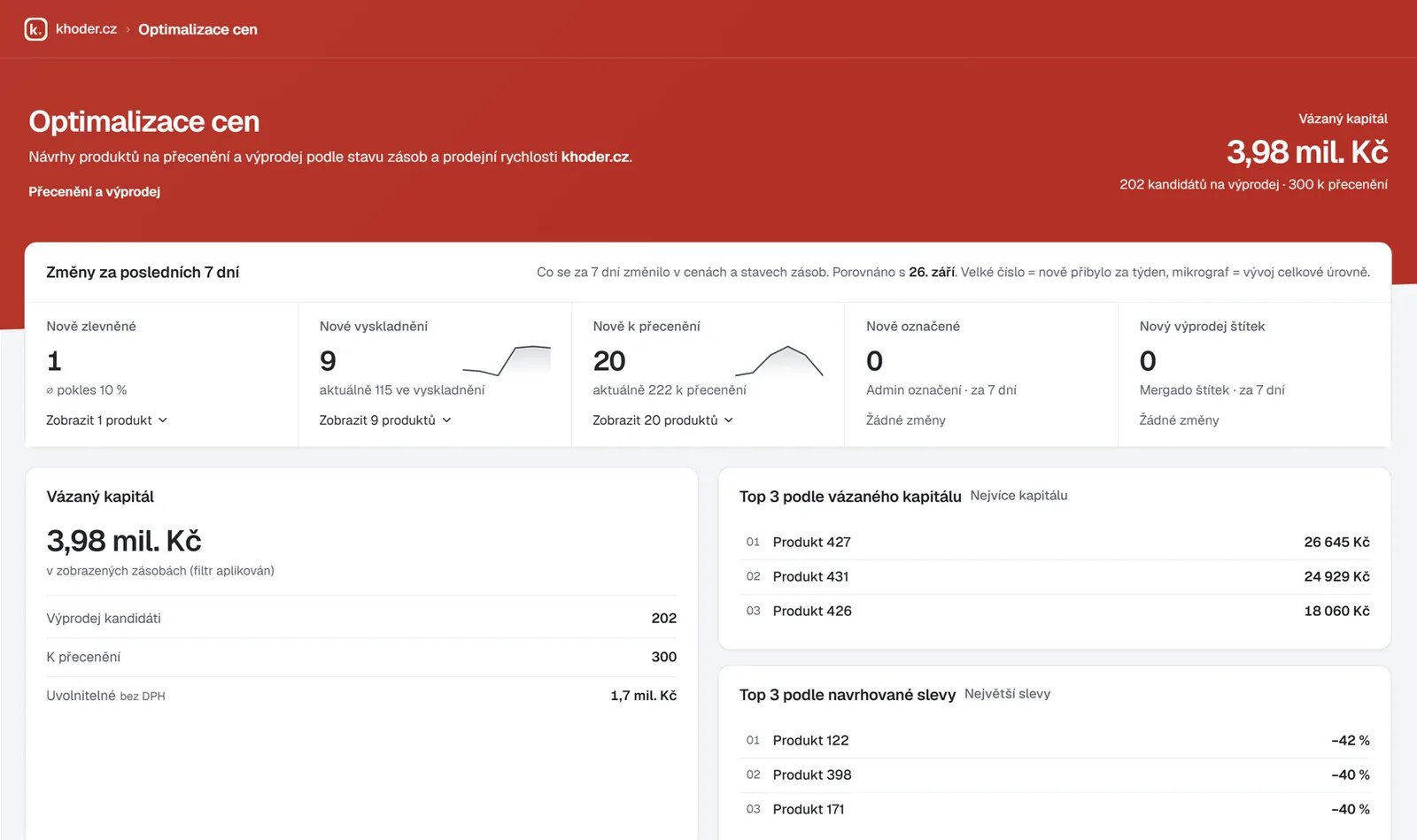Click the 202 kandidátů na výprodej summary

point(1199,184)
